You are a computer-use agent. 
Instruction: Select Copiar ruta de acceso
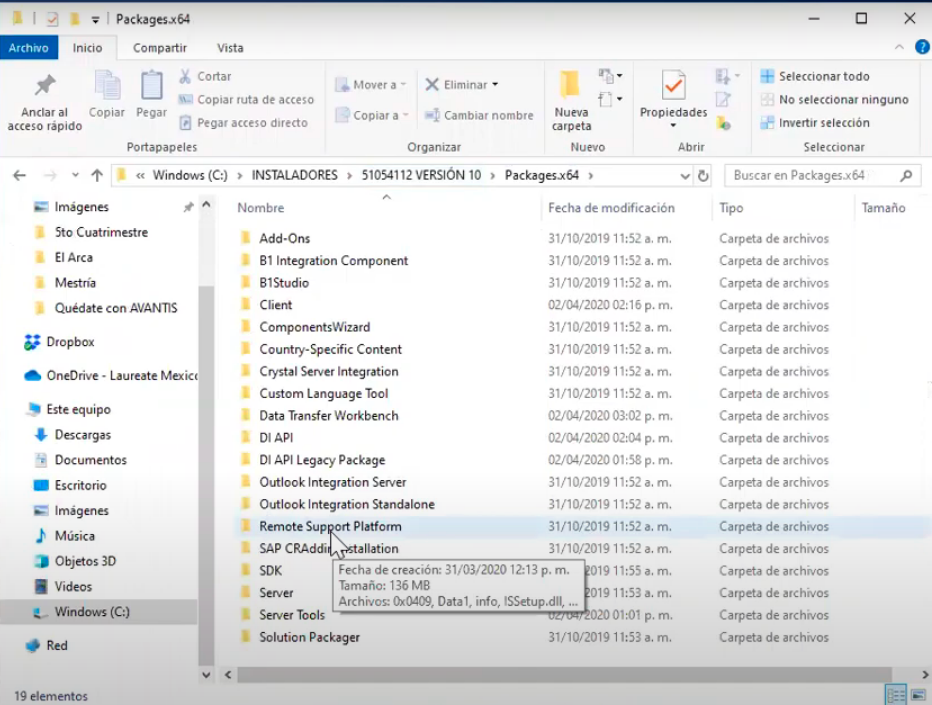247,99
